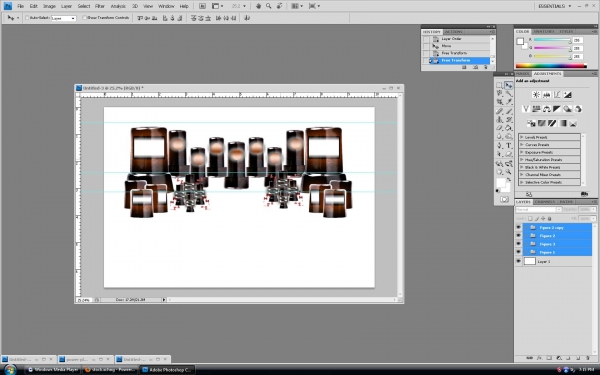Open the Window menu
This screenshot has width=600, height=375.
click(x=166, y=6)
